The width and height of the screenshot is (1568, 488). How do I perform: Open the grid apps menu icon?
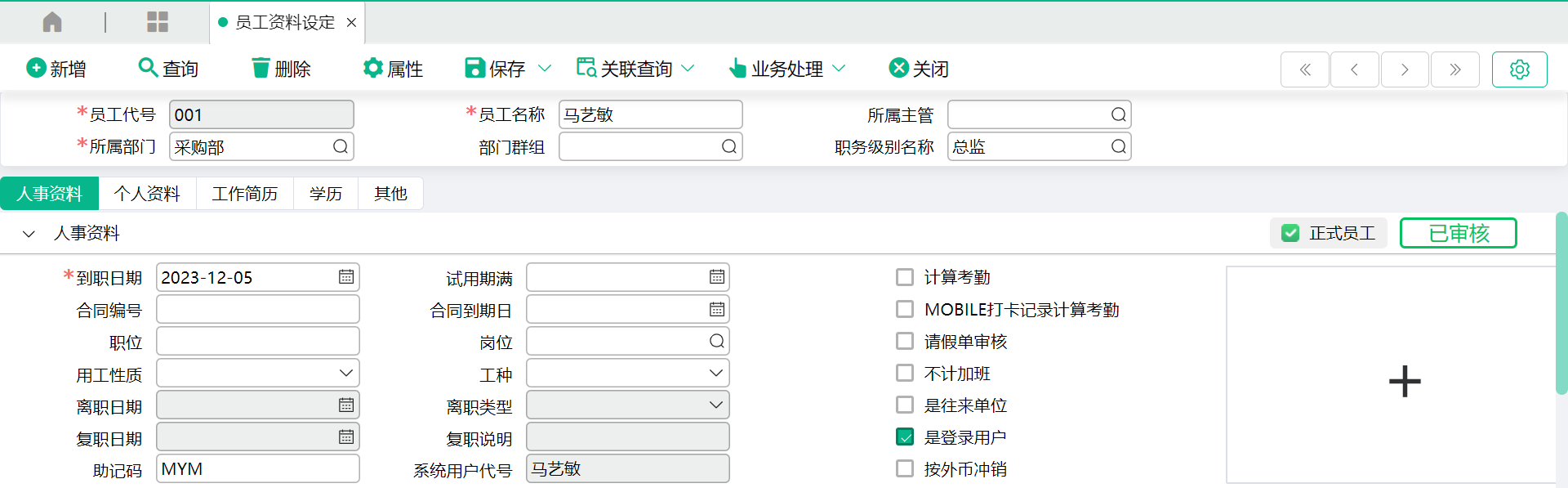(x=158, y=22)
